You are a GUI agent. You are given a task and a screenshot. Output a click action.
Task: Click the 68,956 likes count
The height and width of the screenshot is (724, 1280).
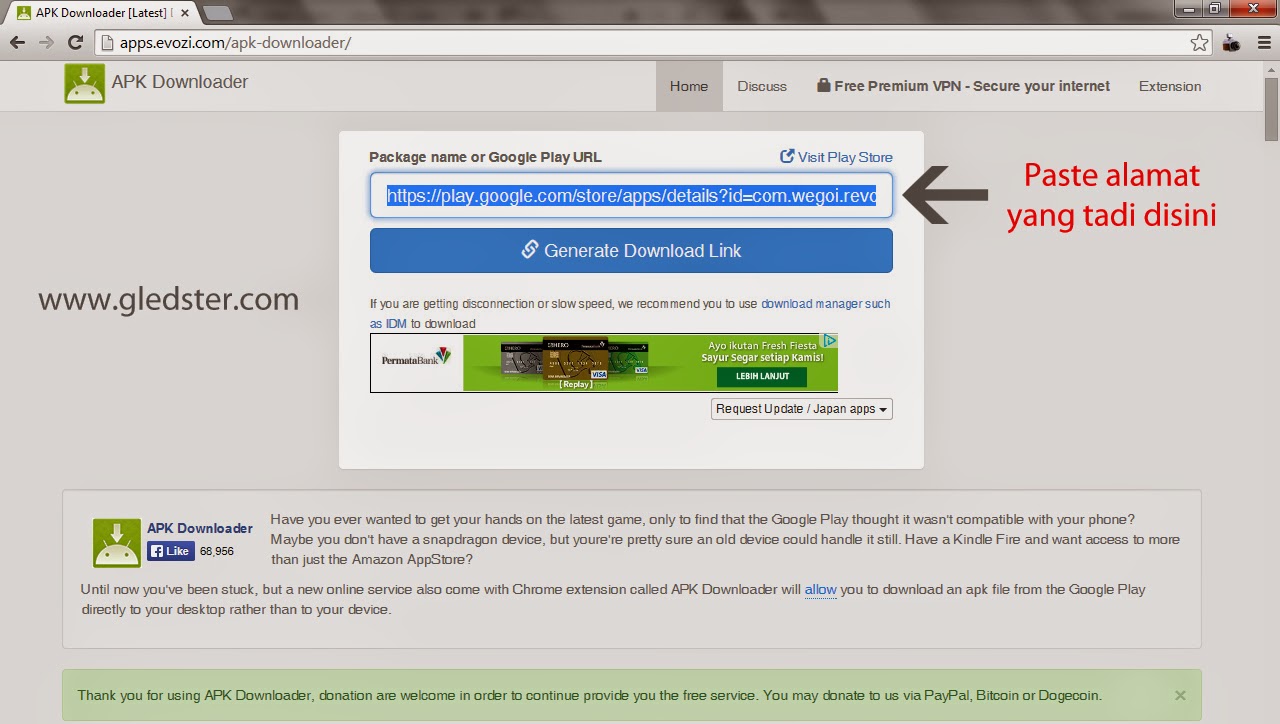pos(217,551)
